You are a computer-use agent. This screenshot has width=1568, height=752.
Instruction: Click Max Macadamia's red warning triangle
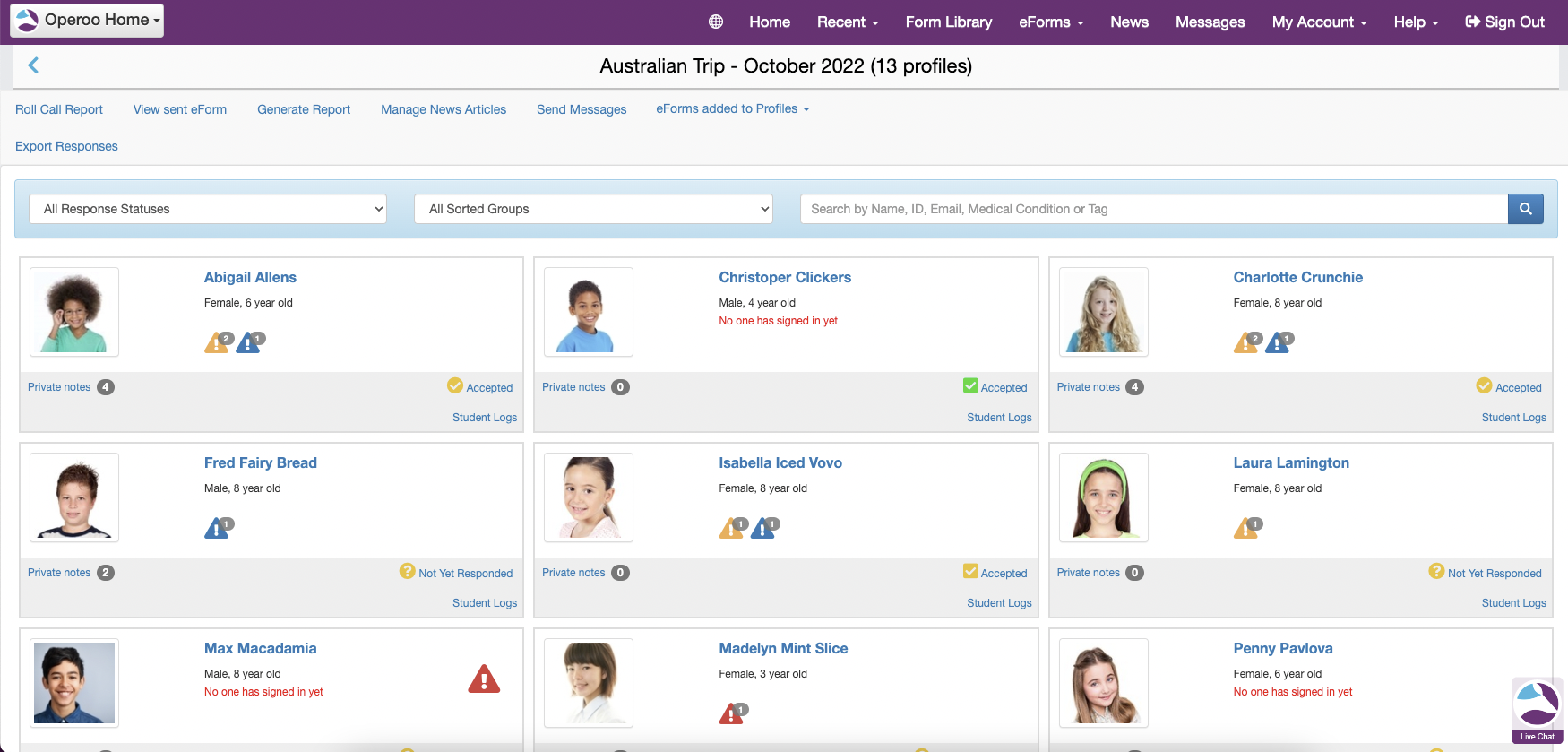pyautogui.click(x=484, y=679)
